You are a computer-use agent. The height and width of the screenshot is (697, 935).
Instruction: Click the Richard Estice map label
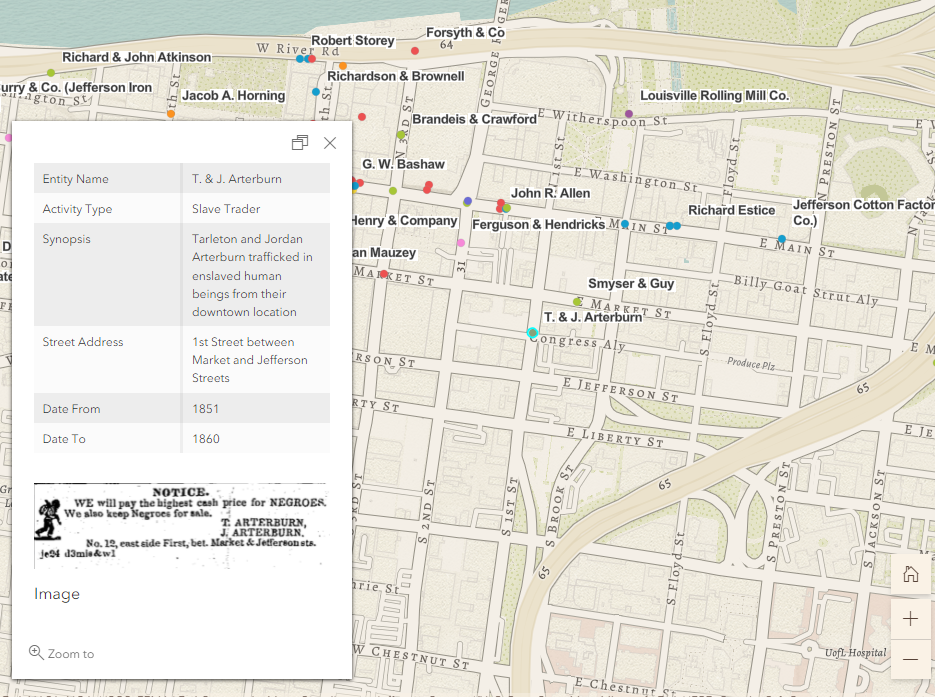click(x=731, y=210)
